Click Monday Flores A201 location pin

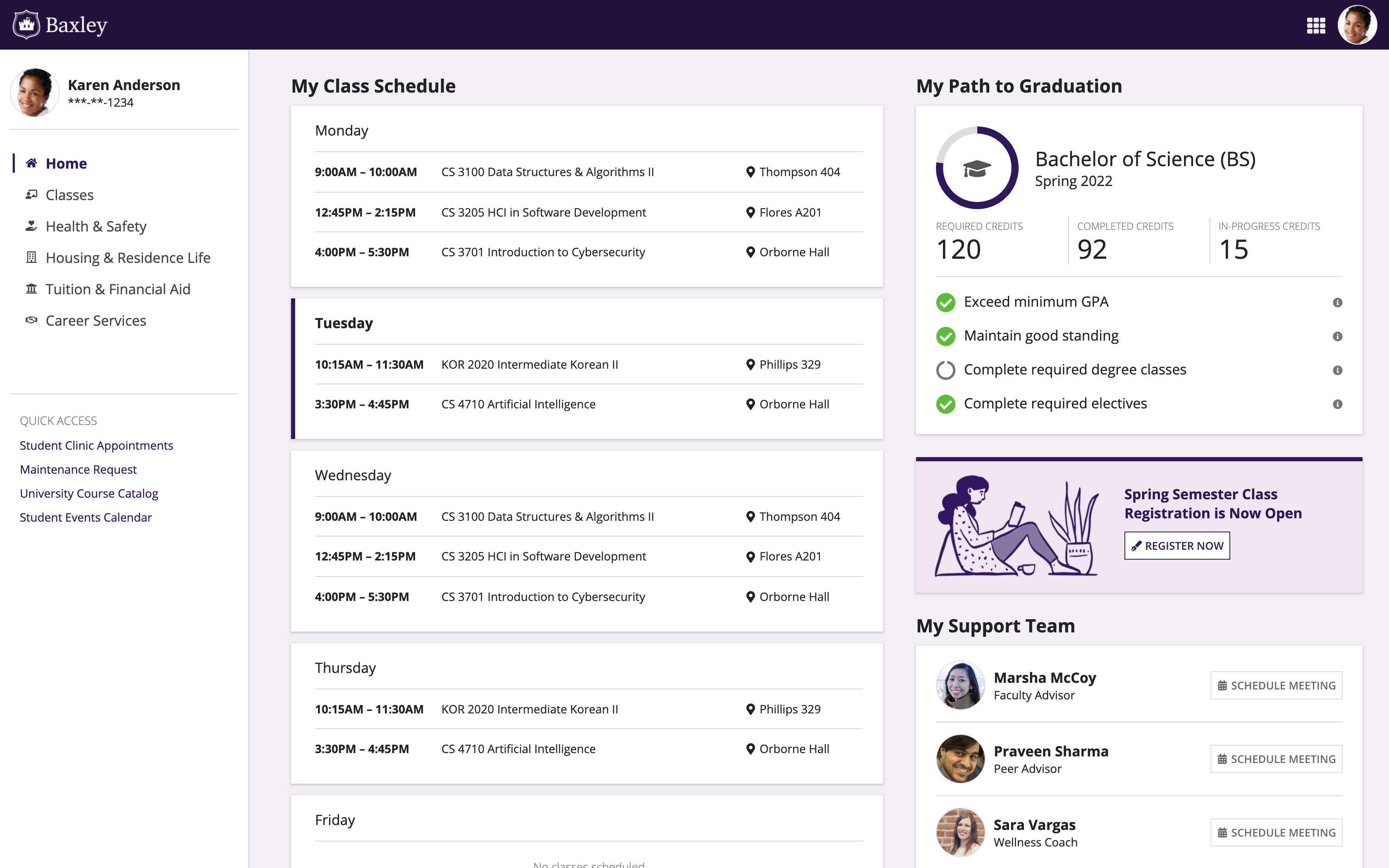750,212
